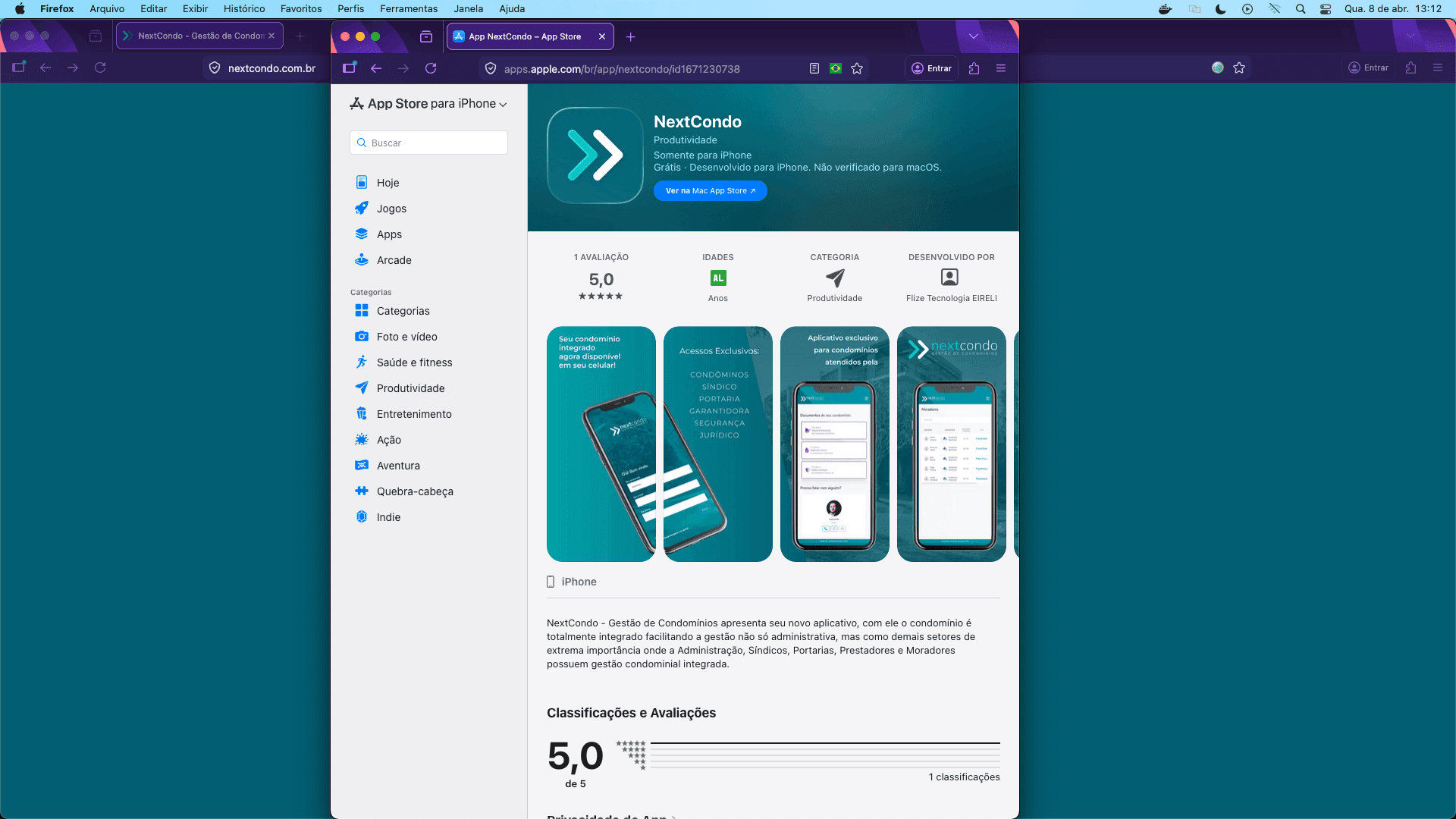Click the Entrar button in front window
1456x819 pixels.
coord(932,68)
